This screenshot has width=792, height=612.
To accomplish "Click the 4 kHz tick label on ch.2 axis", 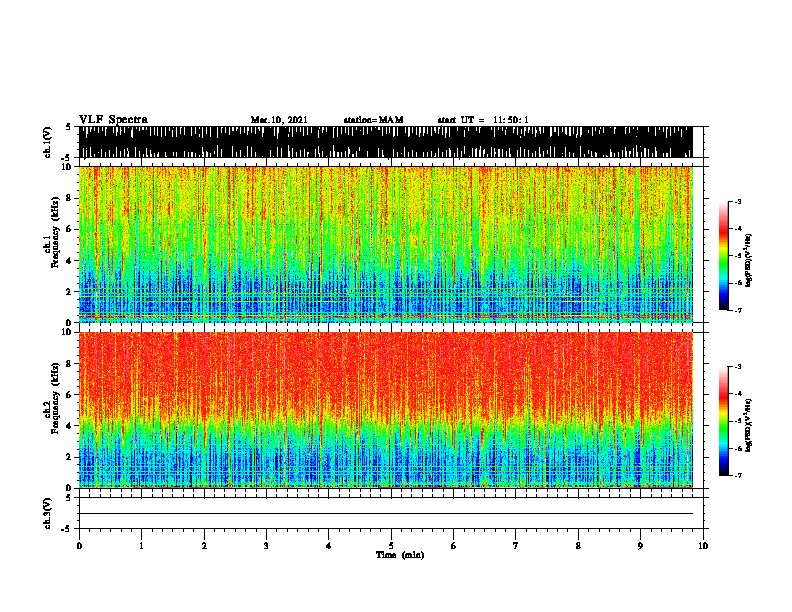I will pyautogui.click(x=71, y=426).
